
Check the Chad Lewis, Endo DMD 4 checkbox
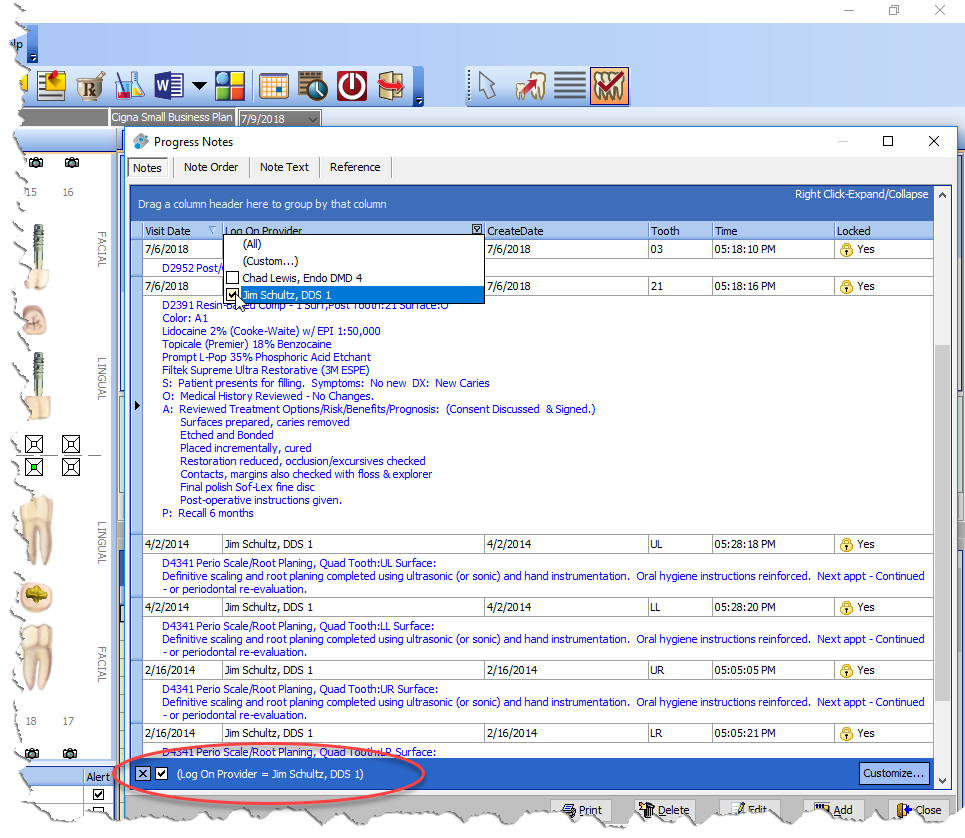(x=232, y=277)
